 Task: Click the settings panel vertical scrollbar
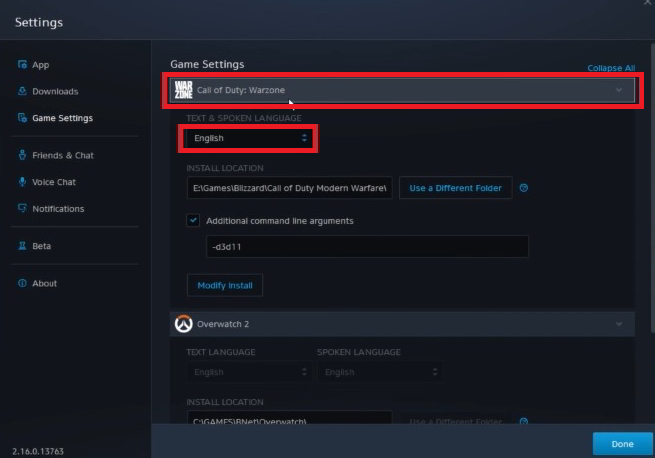652,188
